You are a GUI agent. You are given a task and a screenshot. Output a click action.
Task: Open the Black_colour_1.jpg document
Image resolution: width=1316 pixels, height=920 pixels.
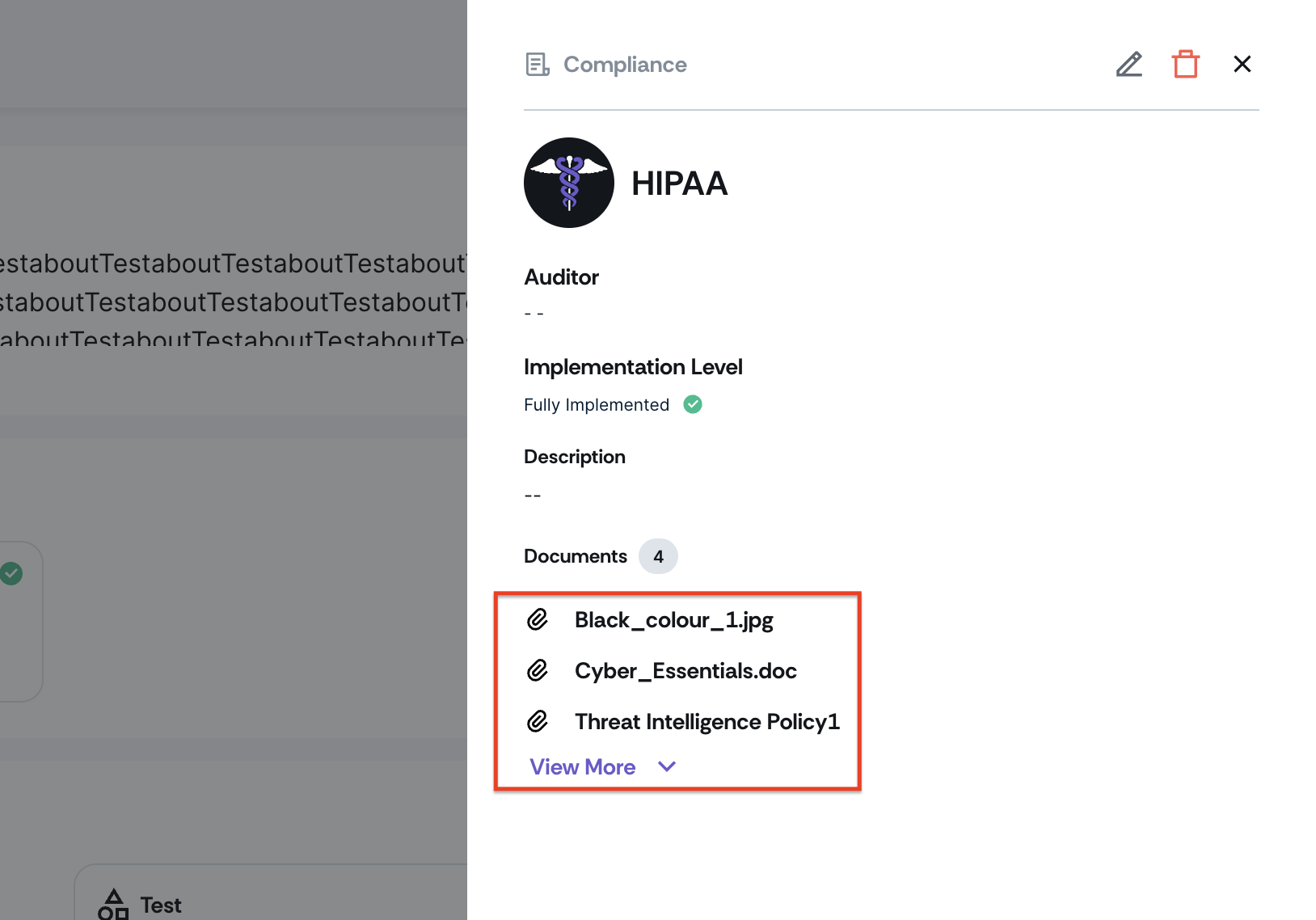coord(673,620)
